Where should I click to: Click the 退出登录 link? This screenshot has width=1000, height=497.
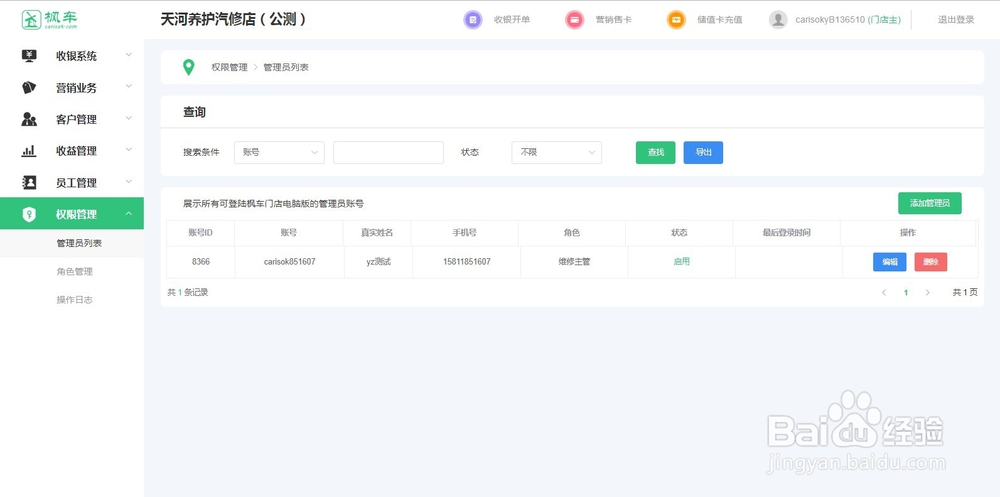956,20
